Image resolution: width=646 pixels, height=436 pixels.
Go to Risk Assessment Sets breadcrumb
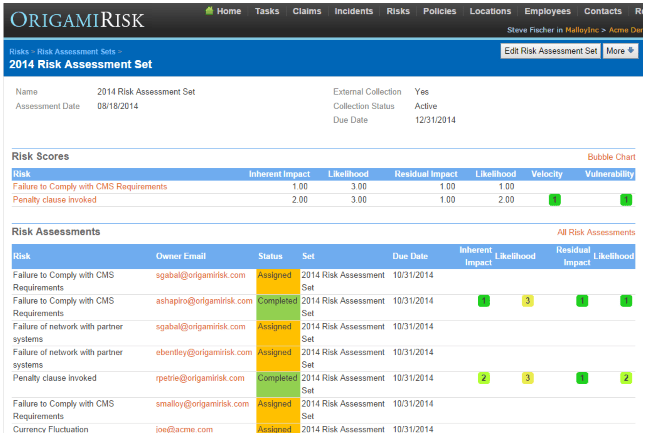coord(76,52)
